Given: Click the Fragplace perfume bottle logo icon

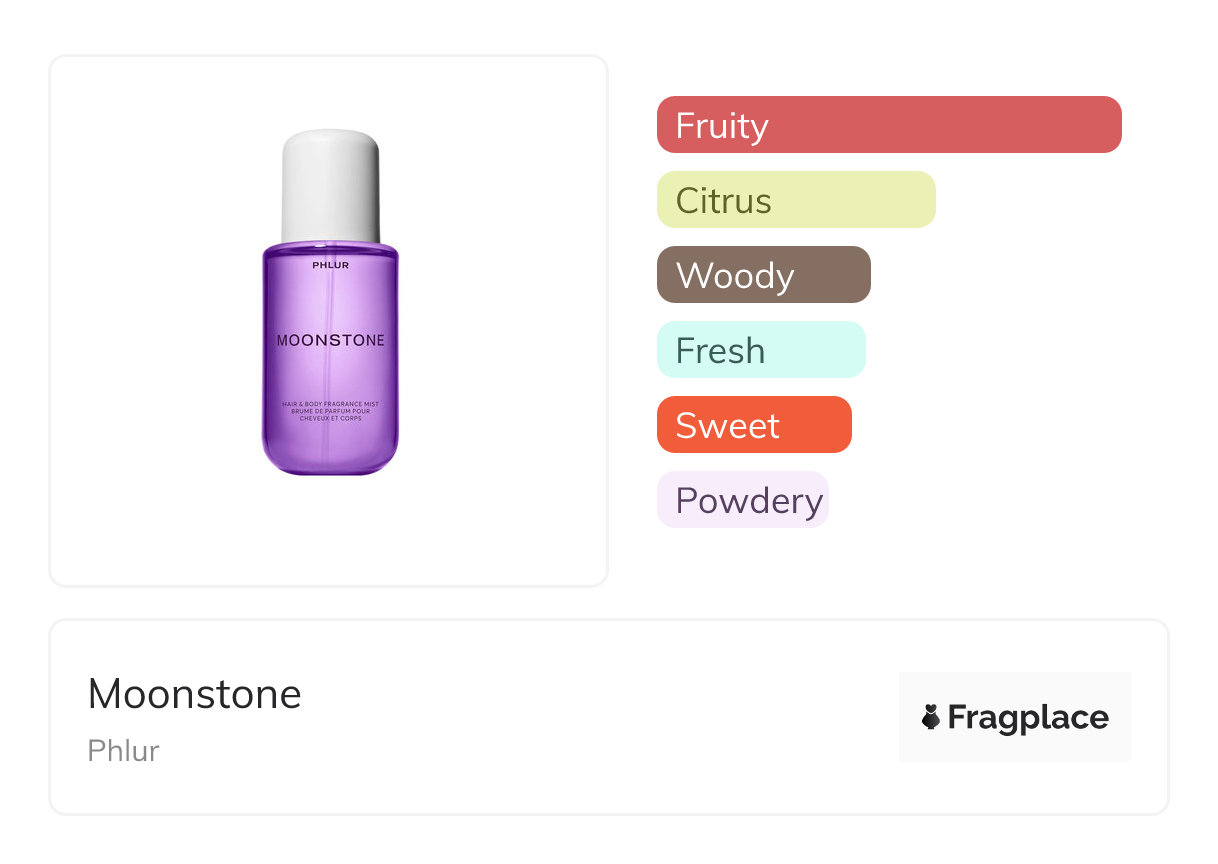Looking at the screenshot, I should point(931,717).
